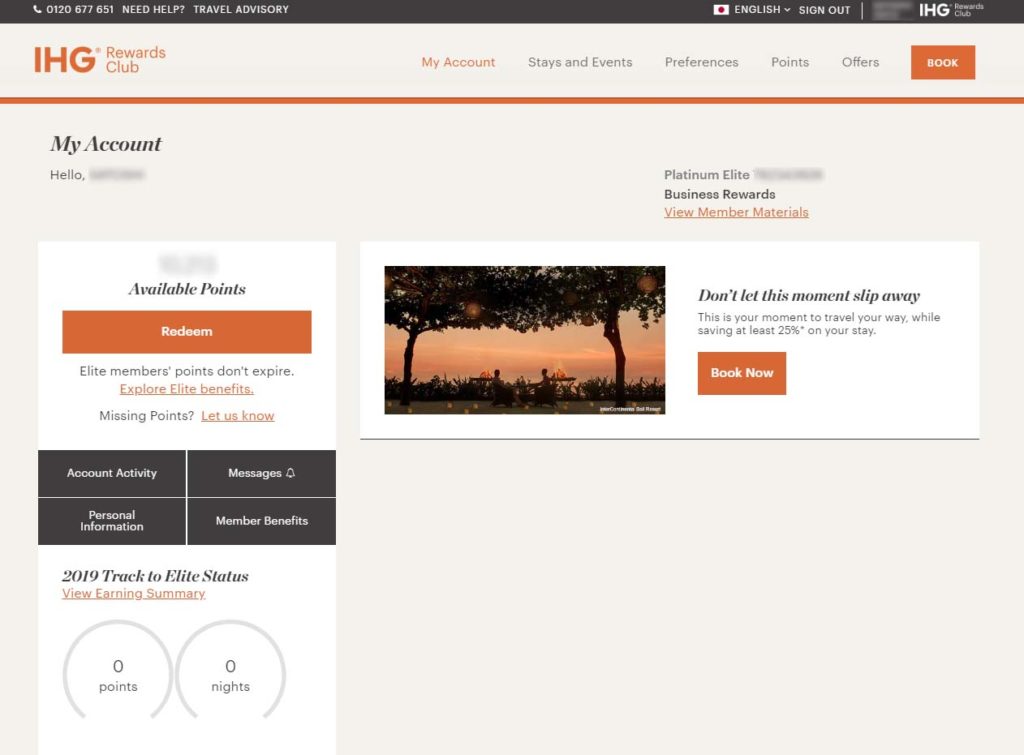Click the Business Rewards label
The height and width of the screenshot is (755, 1024).
tap(720, 194)
